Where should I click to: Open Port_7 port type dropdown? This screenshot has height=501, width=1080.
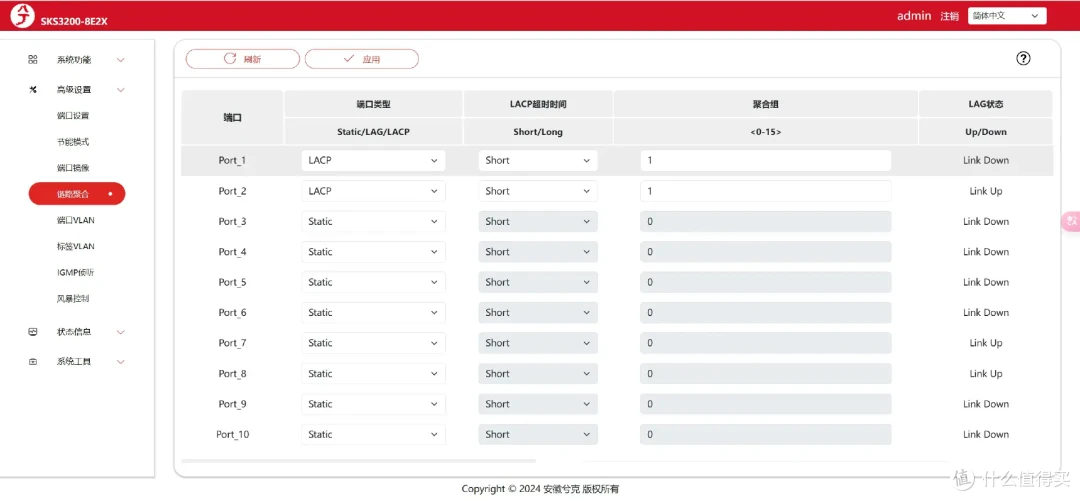pos(373,342)
